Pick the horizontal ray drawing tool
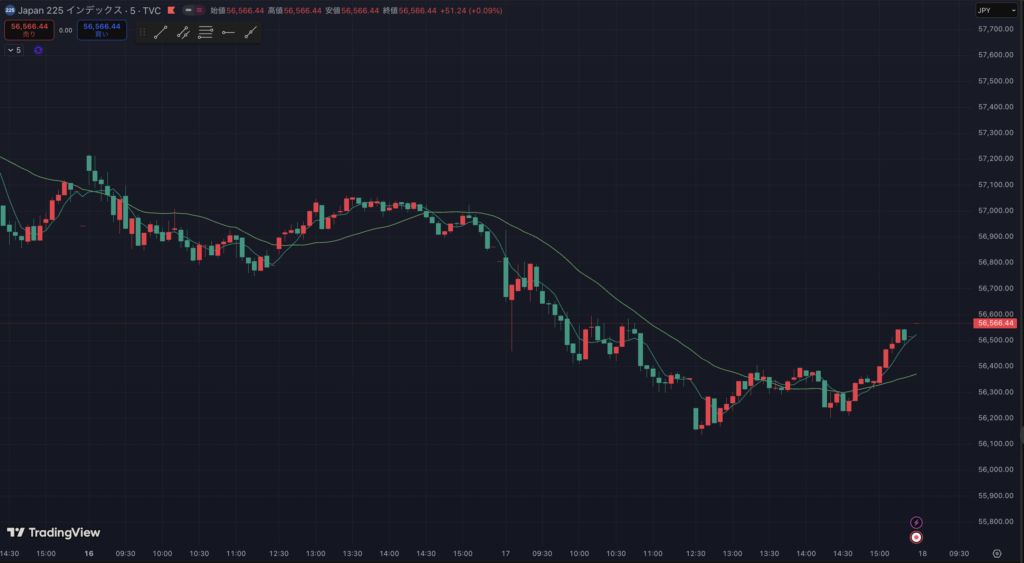Image resolution: width=1024 pixels, height=563 pixels. tap(228, 32)
